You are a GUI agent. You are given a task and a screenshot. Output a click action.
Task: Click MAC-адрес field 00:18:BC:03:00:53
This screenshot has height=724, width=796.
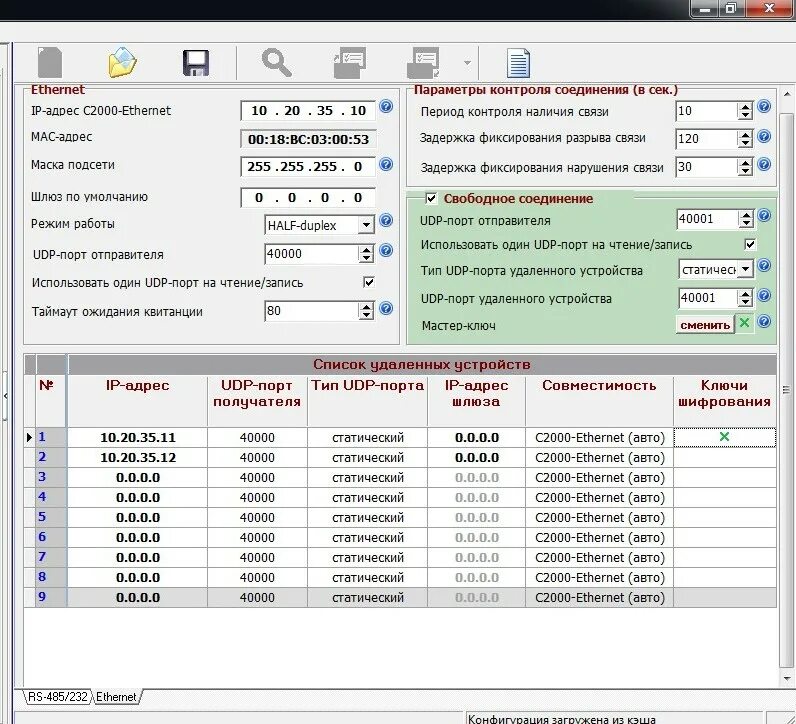pyautogui.click(x=308, y=140)
